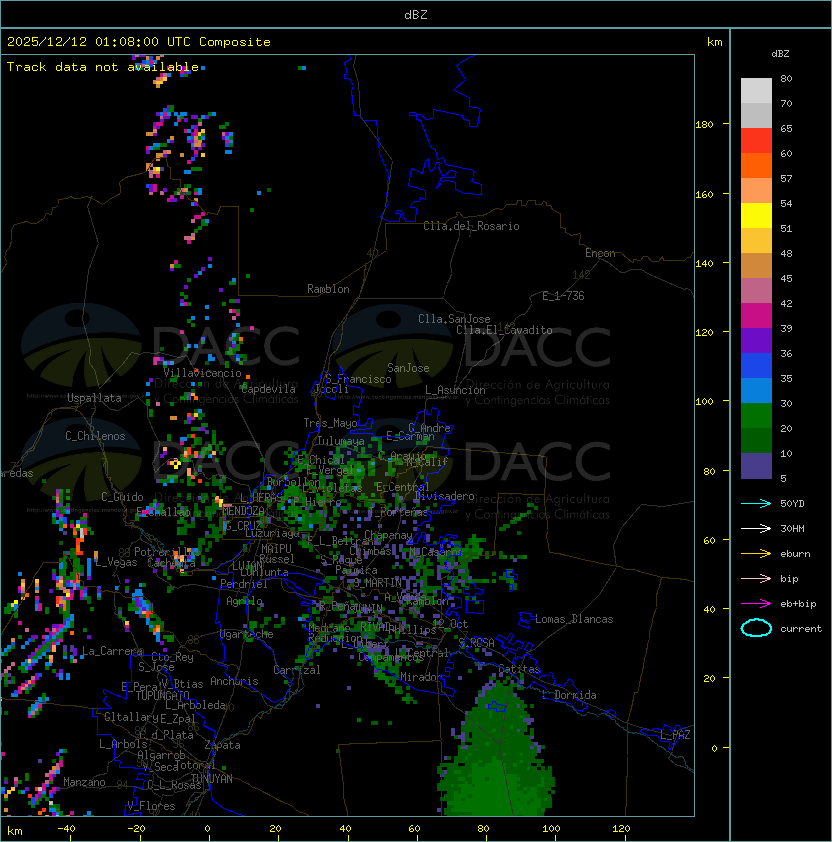Pick the purple 36-39 dBZ band
The image size is (832, 842).
tap(756, 340)
